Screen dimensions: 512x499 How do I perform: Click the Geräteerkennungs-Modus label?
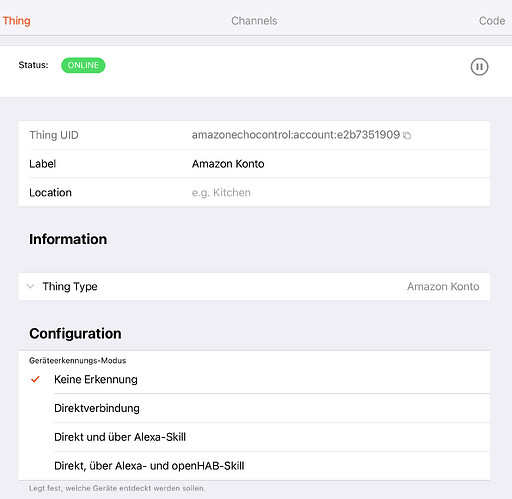coord(77,360)
